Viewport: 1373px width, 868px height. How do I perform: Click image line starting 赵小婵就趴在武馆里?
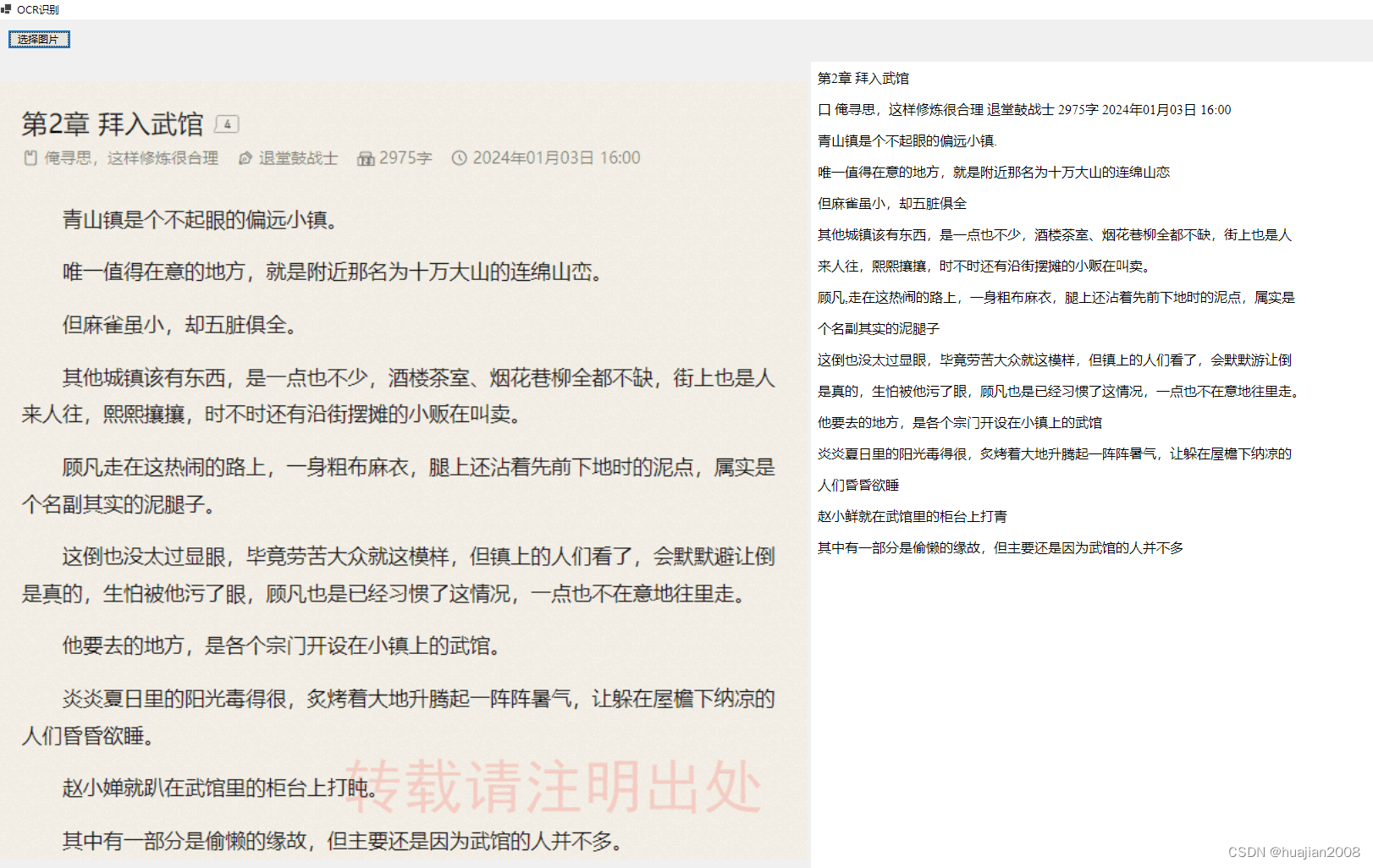click(x=220, y=788)
